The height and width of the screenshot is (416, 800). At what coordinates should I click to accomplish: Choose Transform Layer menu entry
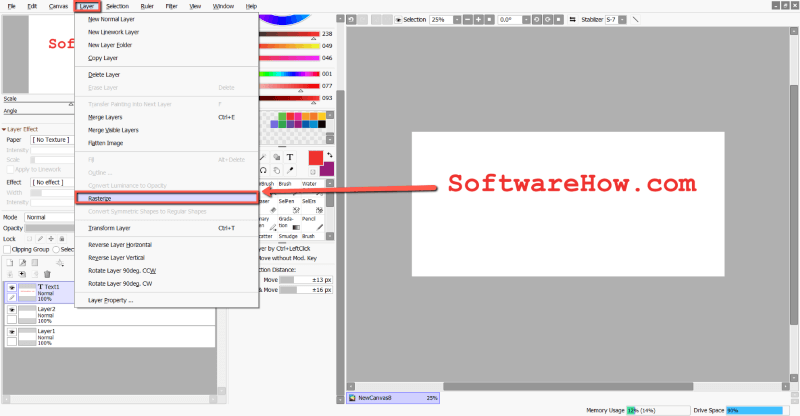click(167, 228)
